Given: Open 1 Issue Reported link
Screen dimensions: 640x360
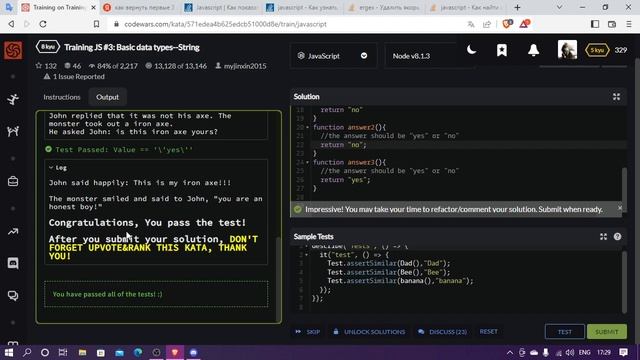Looking at the screenshot, I should (x=74, y=77).
